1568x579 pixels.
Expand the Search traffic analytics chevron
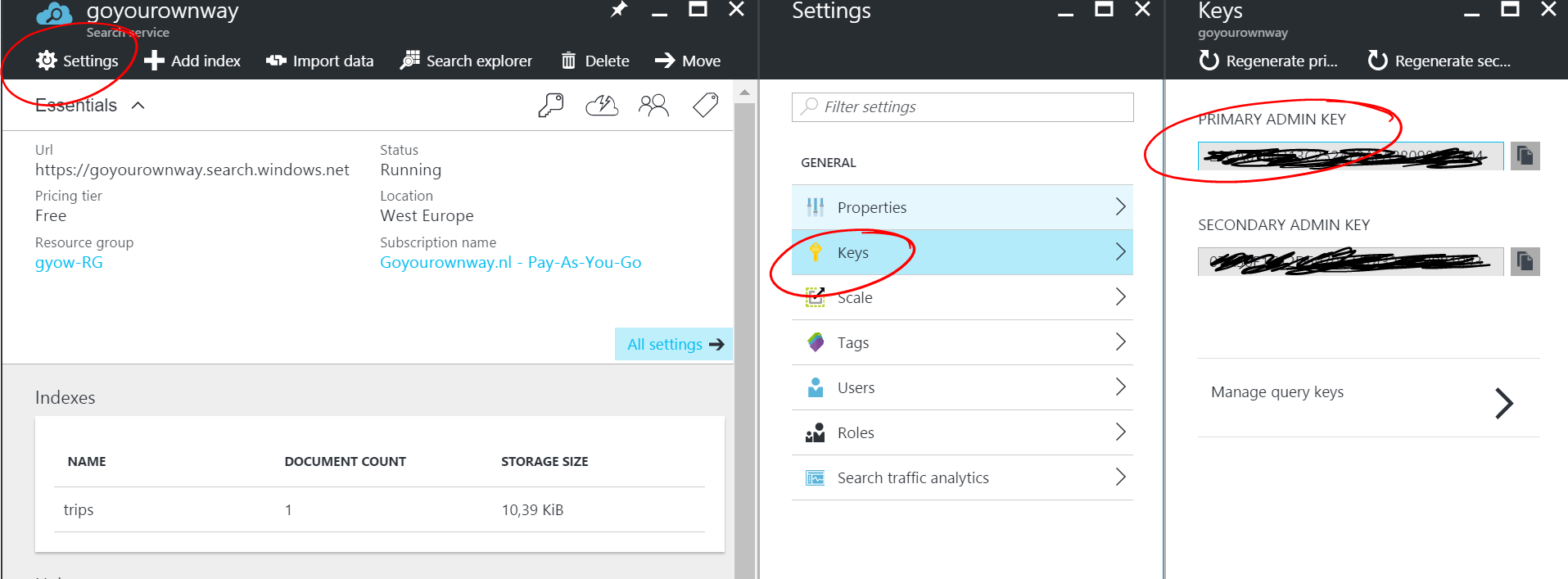1121,477
